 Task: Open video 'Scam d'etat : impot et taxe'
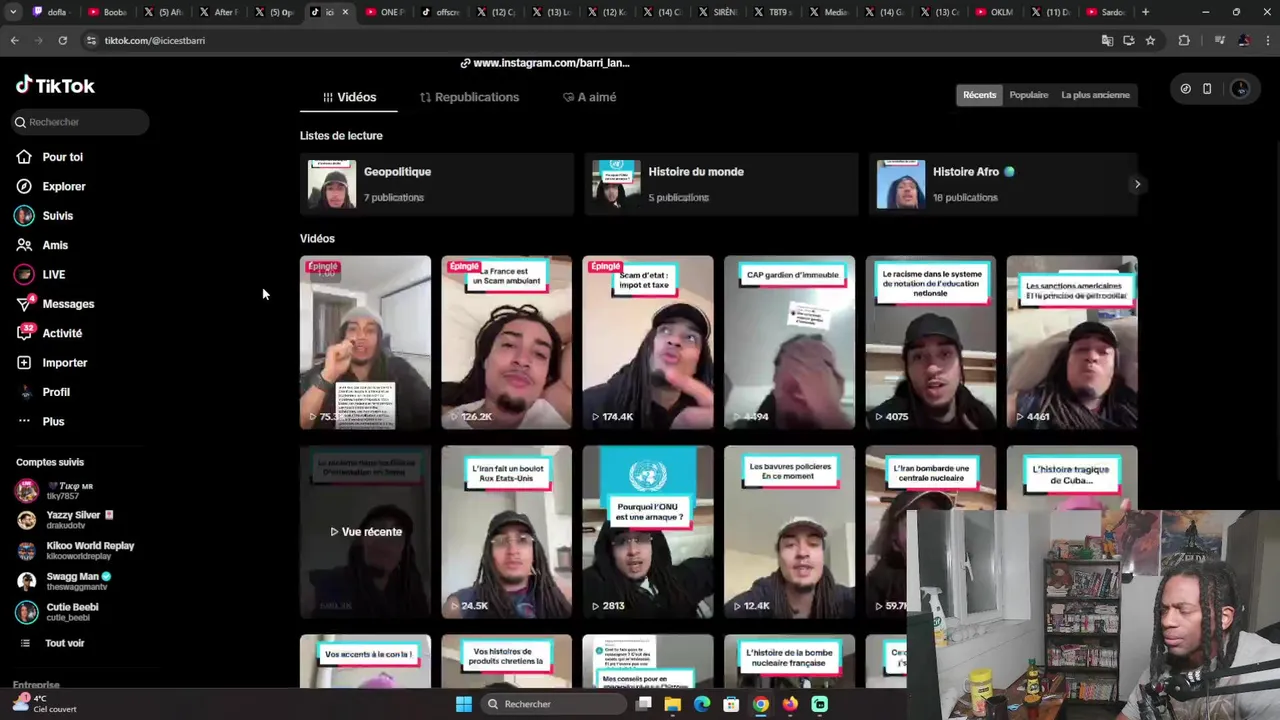[648, 342]
